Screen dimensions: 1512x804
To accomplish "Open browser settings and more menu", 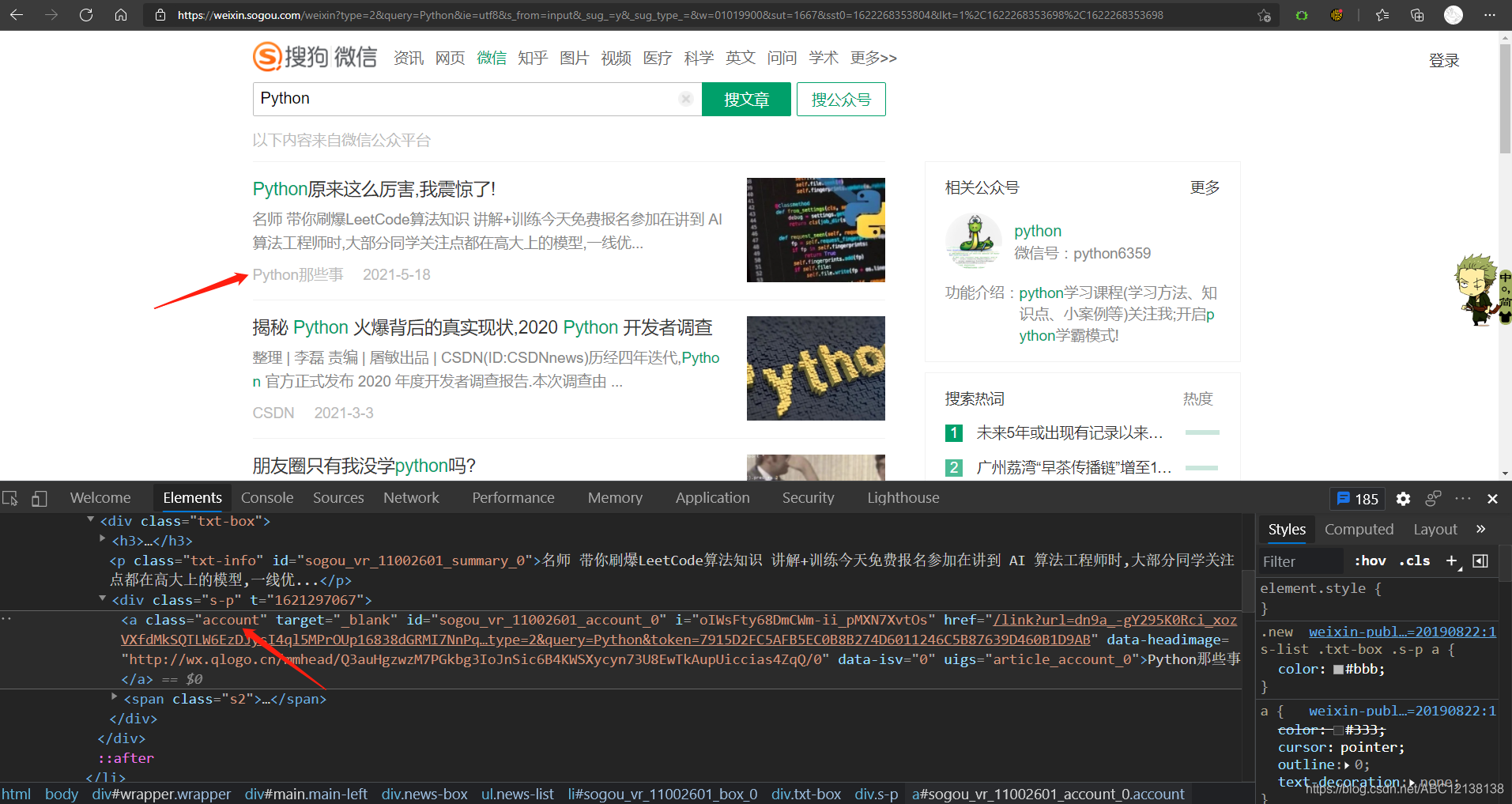I will click(x=1490, y=15).
